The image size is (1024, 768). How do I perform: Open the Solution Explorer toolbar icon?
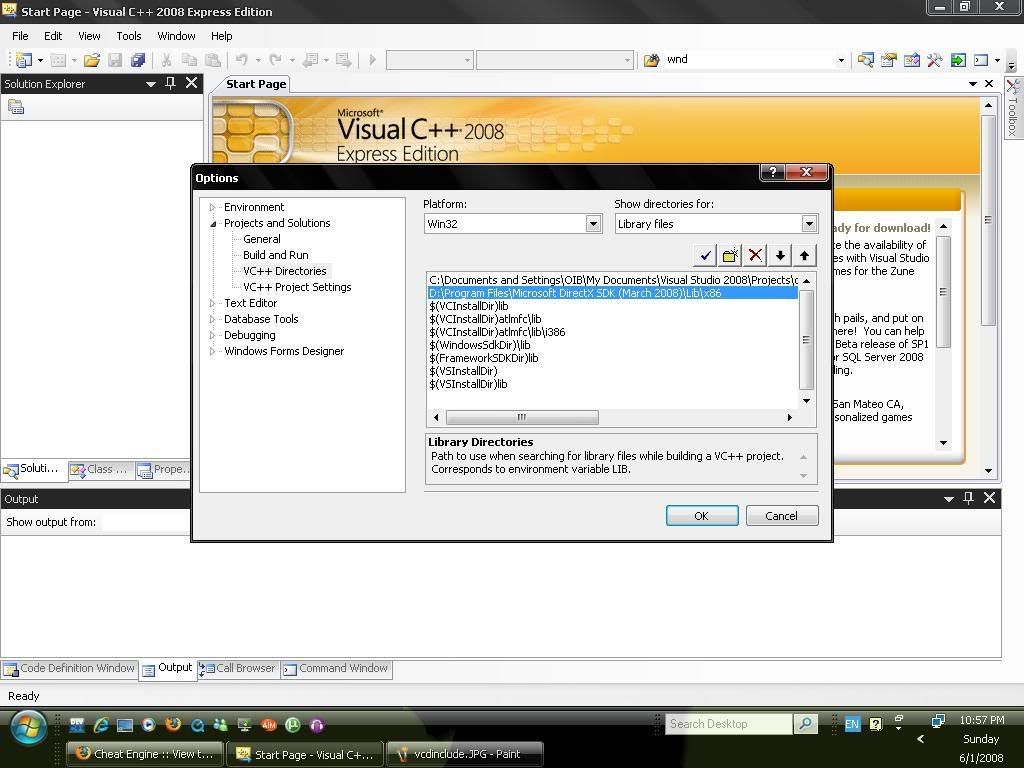click(x=865, y=60)
